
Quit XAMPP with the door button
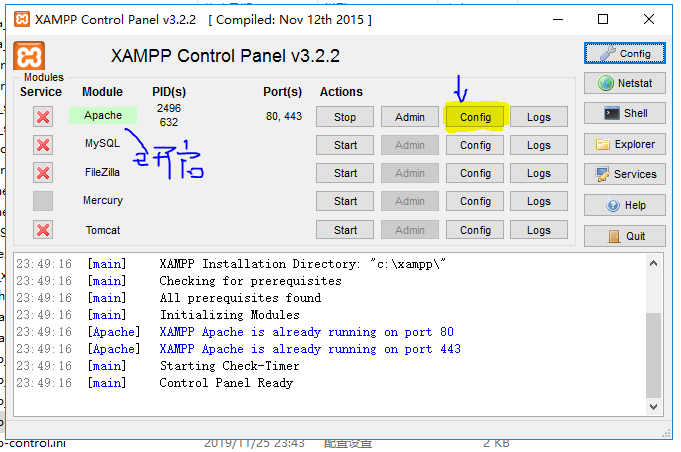click(x=625, y=236)
